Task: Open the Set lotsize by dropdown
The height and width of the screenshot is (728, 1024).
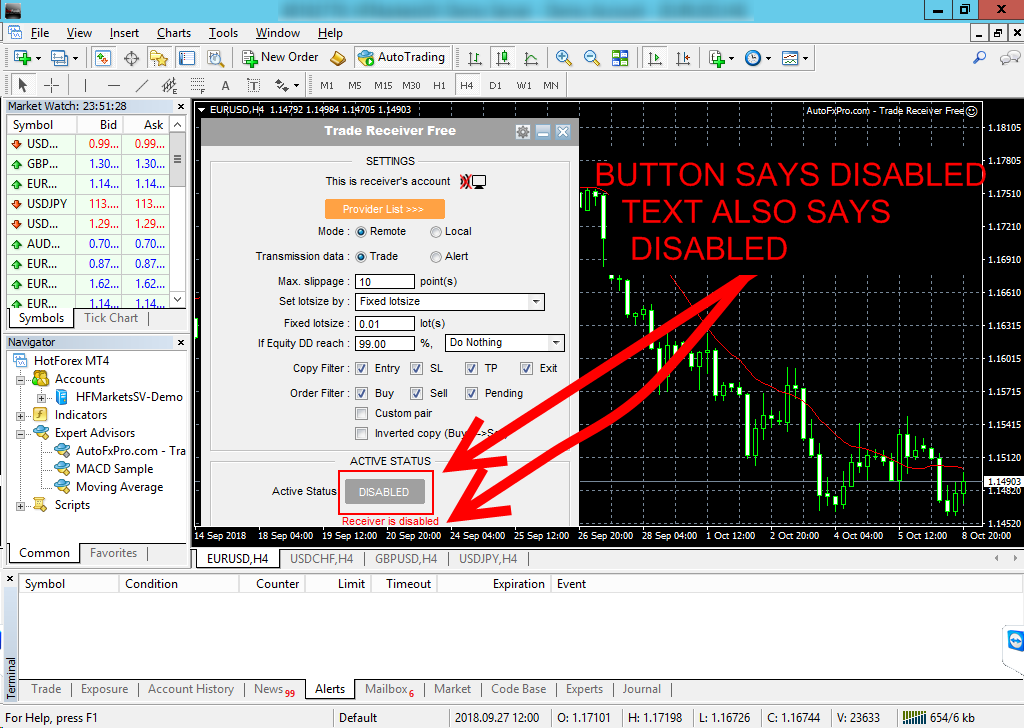Action: (450, 302)
